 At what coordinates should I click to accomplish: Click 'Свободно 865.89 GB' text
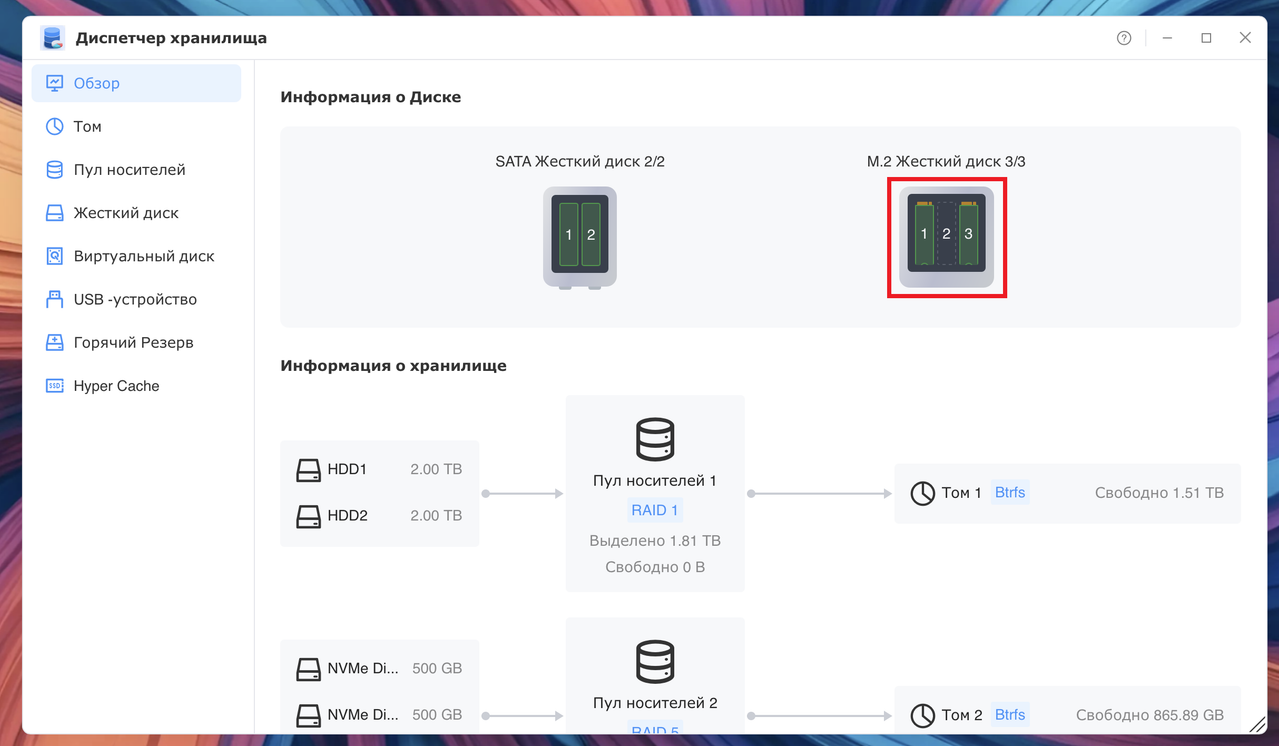click(x=1150, y=715)
